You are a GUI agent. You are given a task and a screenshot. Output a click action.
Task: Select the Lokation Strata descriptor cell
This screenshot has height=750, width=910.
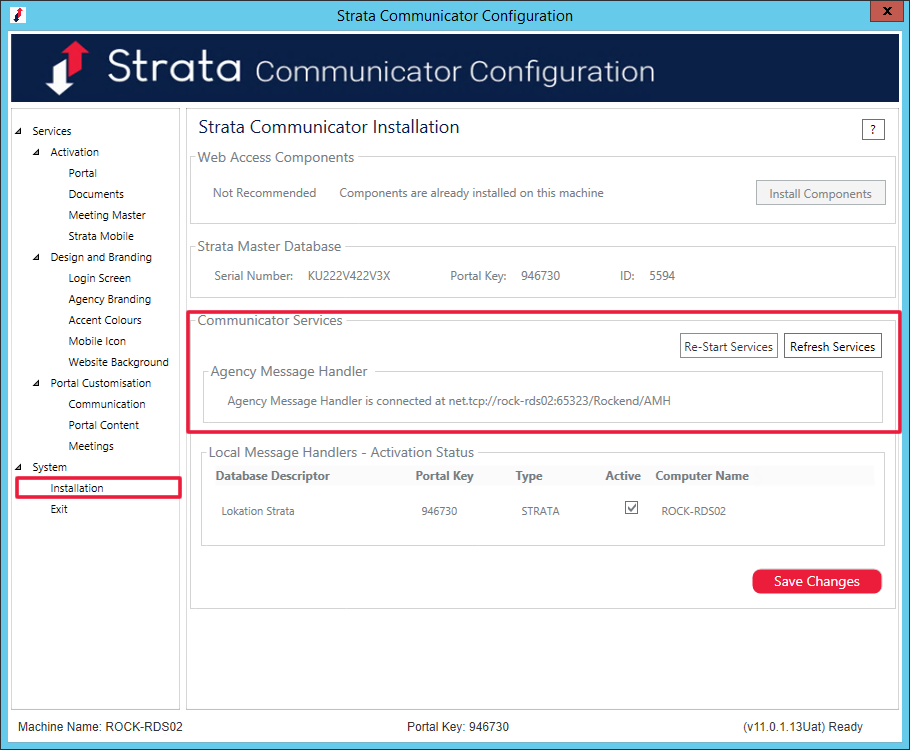click(258, 511)
